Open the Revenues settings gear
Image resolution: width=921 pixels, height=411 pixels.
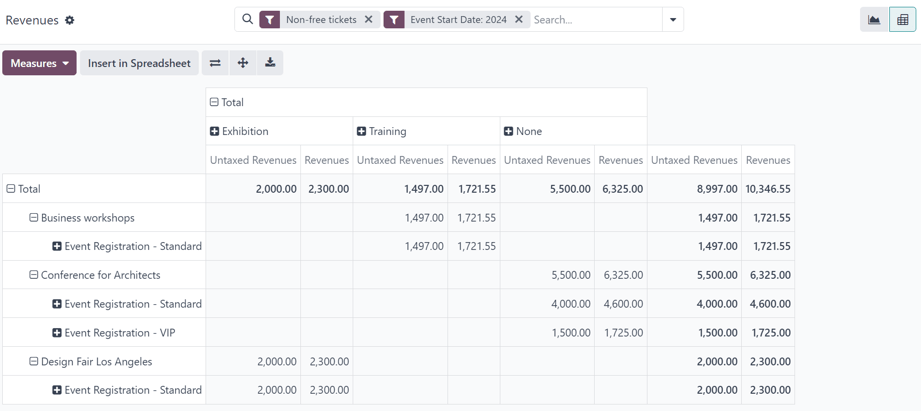coord(70,20)
